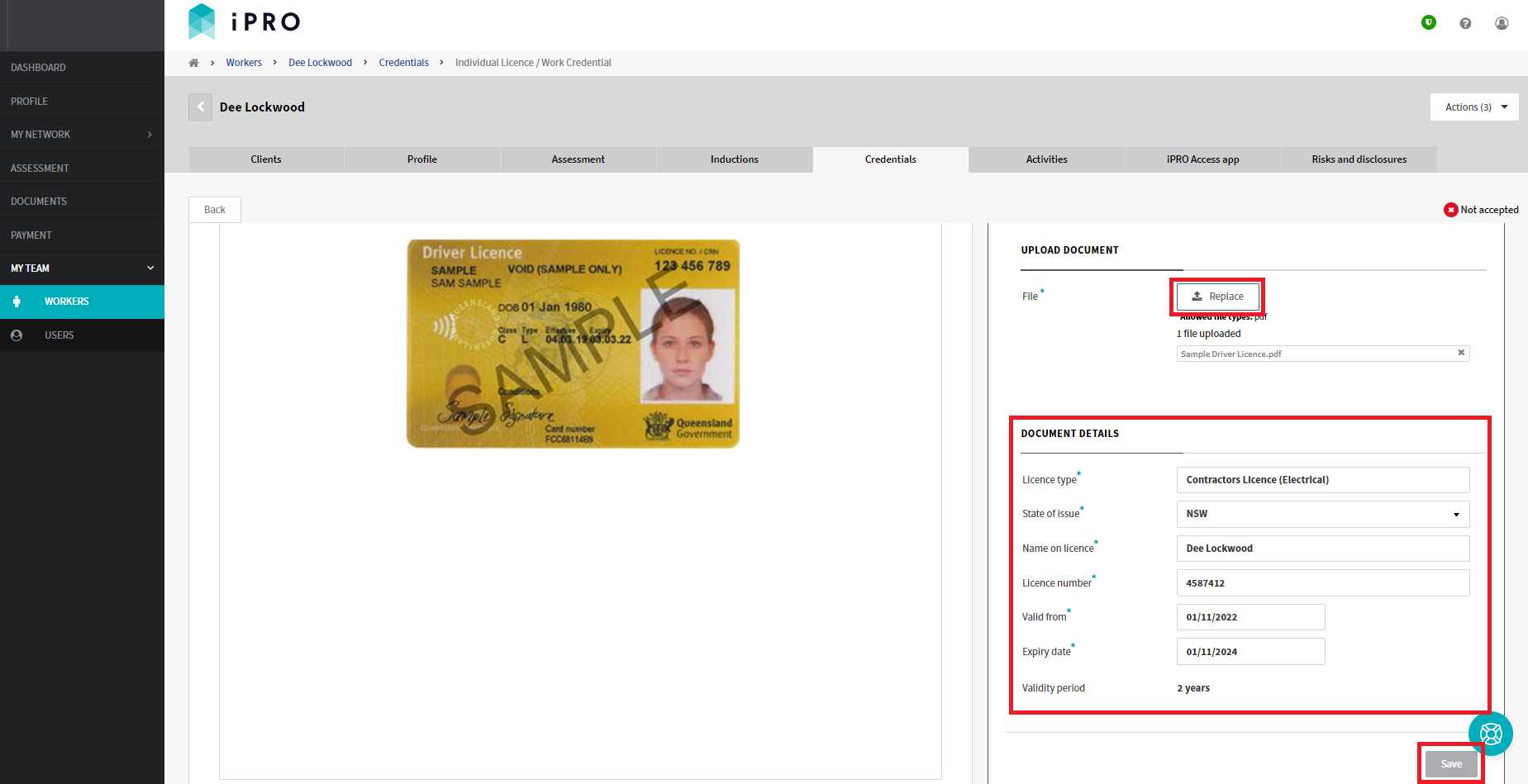Click the Users icon in sidebar
Image resolution: width=1528 pixels, height=784 pixels.
coord(17,335)
